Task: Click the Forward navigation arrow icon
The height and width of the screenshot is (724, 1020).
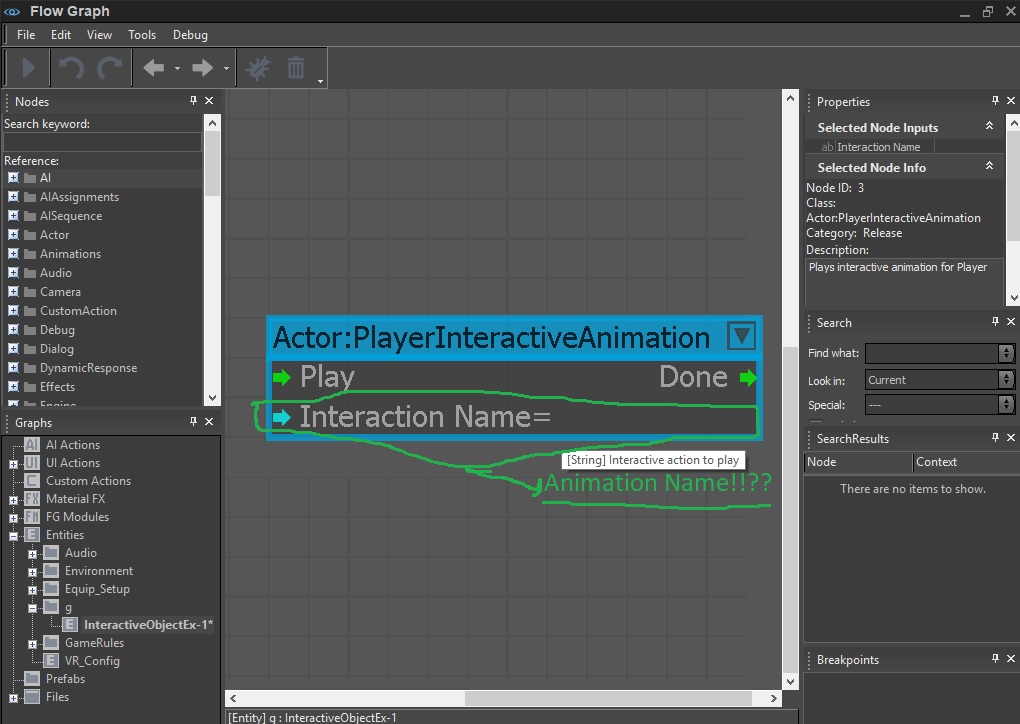Action: tap(203, 68)
